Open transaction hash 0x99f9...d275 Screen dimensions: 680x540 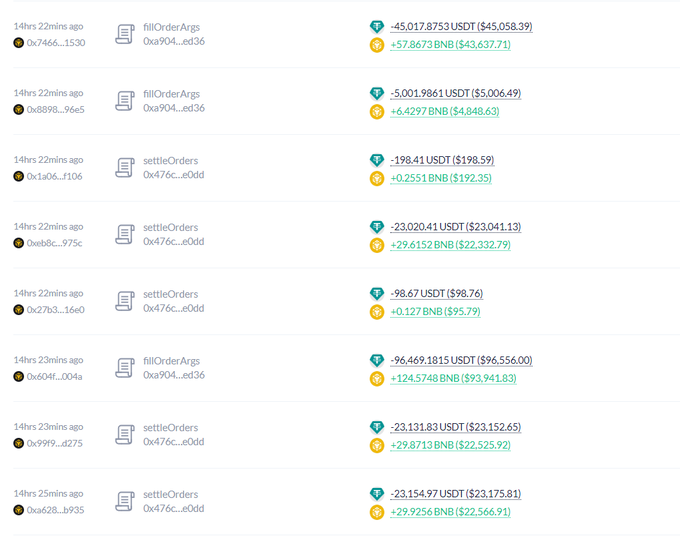[x=55, y=443]
